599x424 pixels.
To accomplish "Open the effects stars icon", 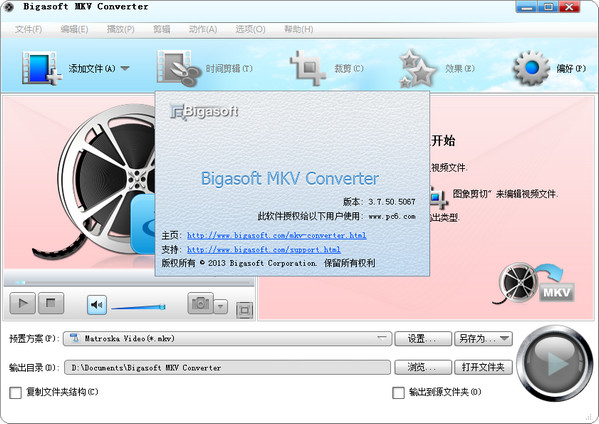I will point(417,69).
